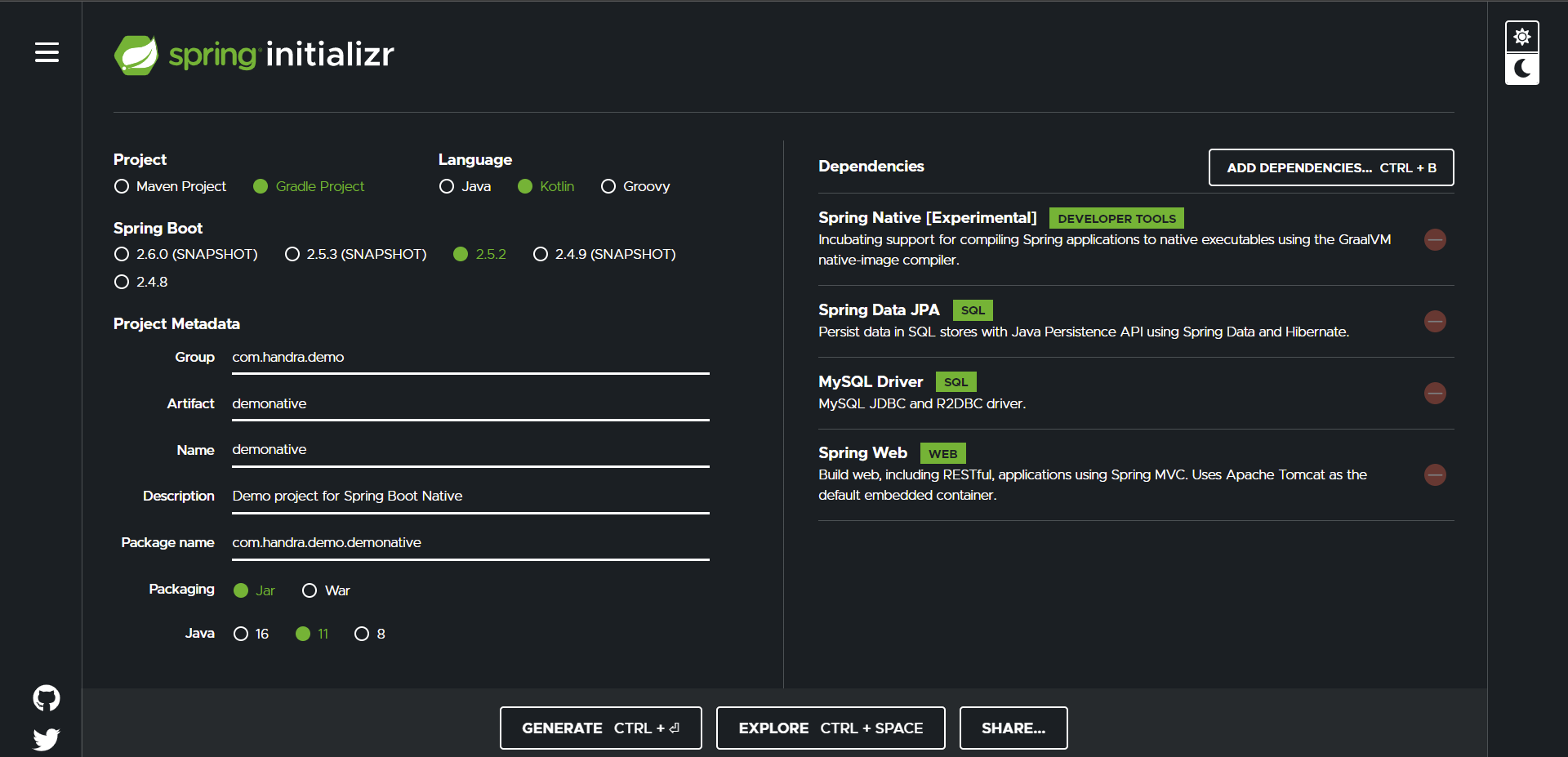Image resolution: width=1568 pixels, height=757 pixels.
Task: Click the SQL tag on Spring Data JPA
Action: click(x=973, y=310)
